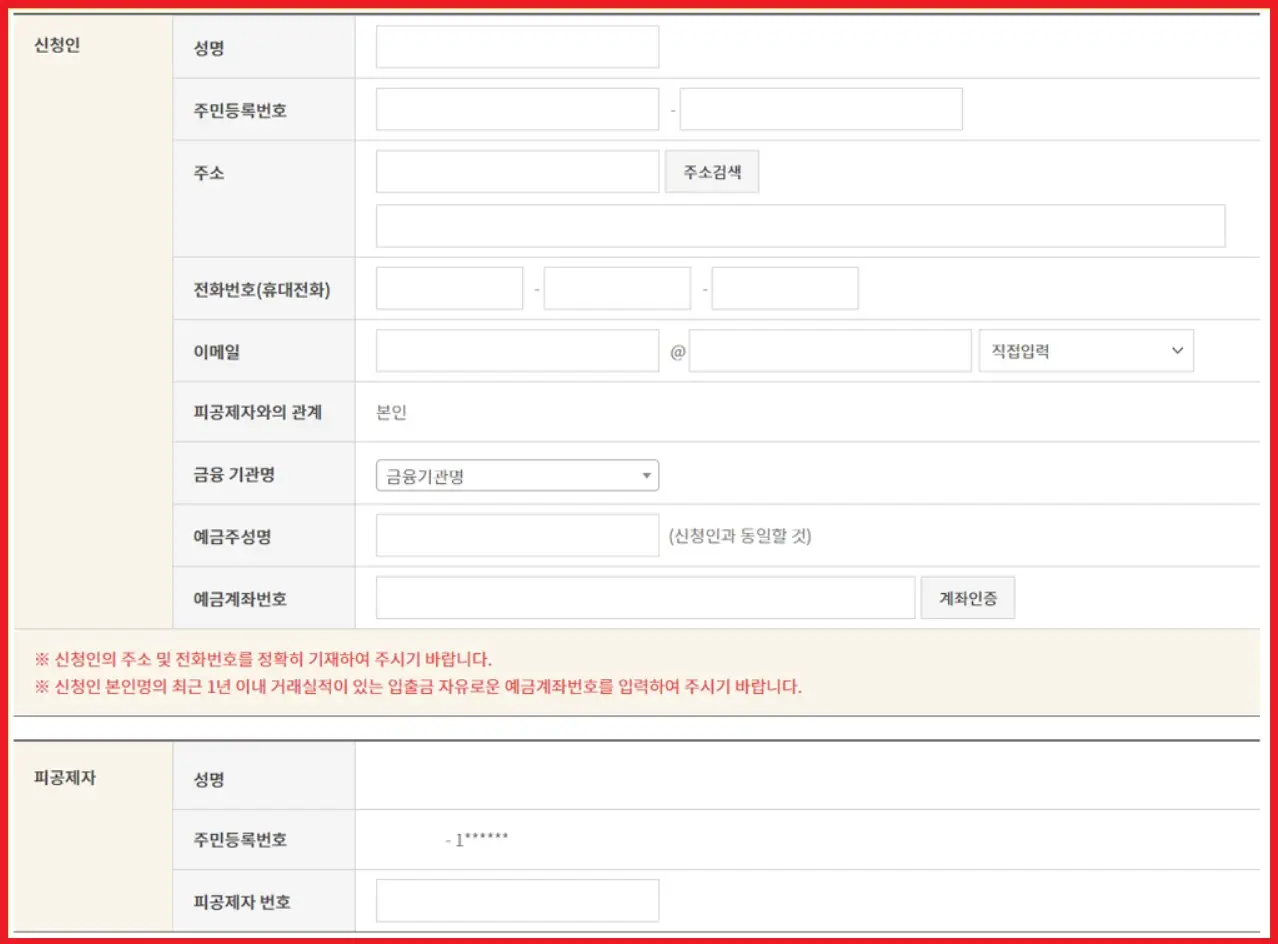Click the 계좌인증 account verification button
The image size is (1278, 944).
click(x=967, y=597)
